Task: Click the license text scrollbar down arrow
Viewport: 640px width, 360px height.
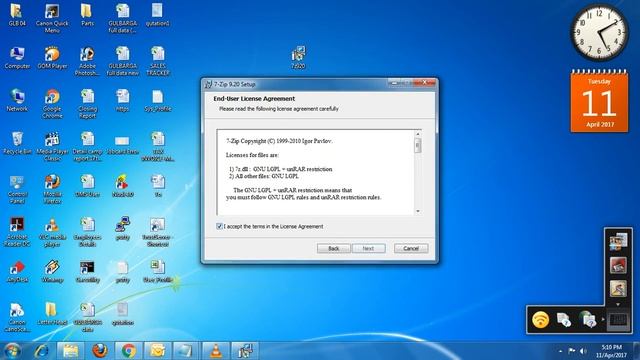Action: coord(418,211)
